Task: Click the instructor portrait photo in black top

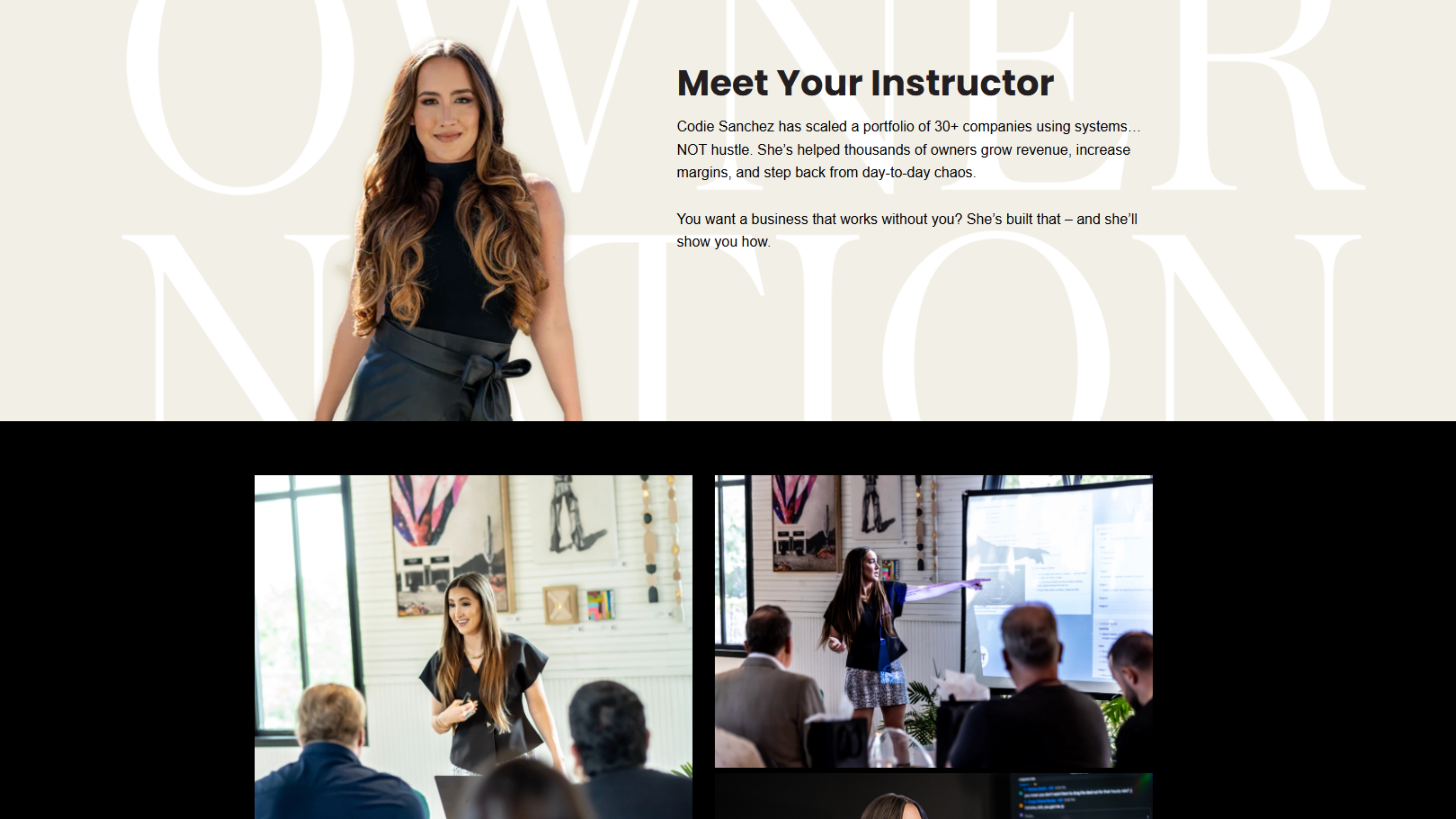Action: click(448, 229)
